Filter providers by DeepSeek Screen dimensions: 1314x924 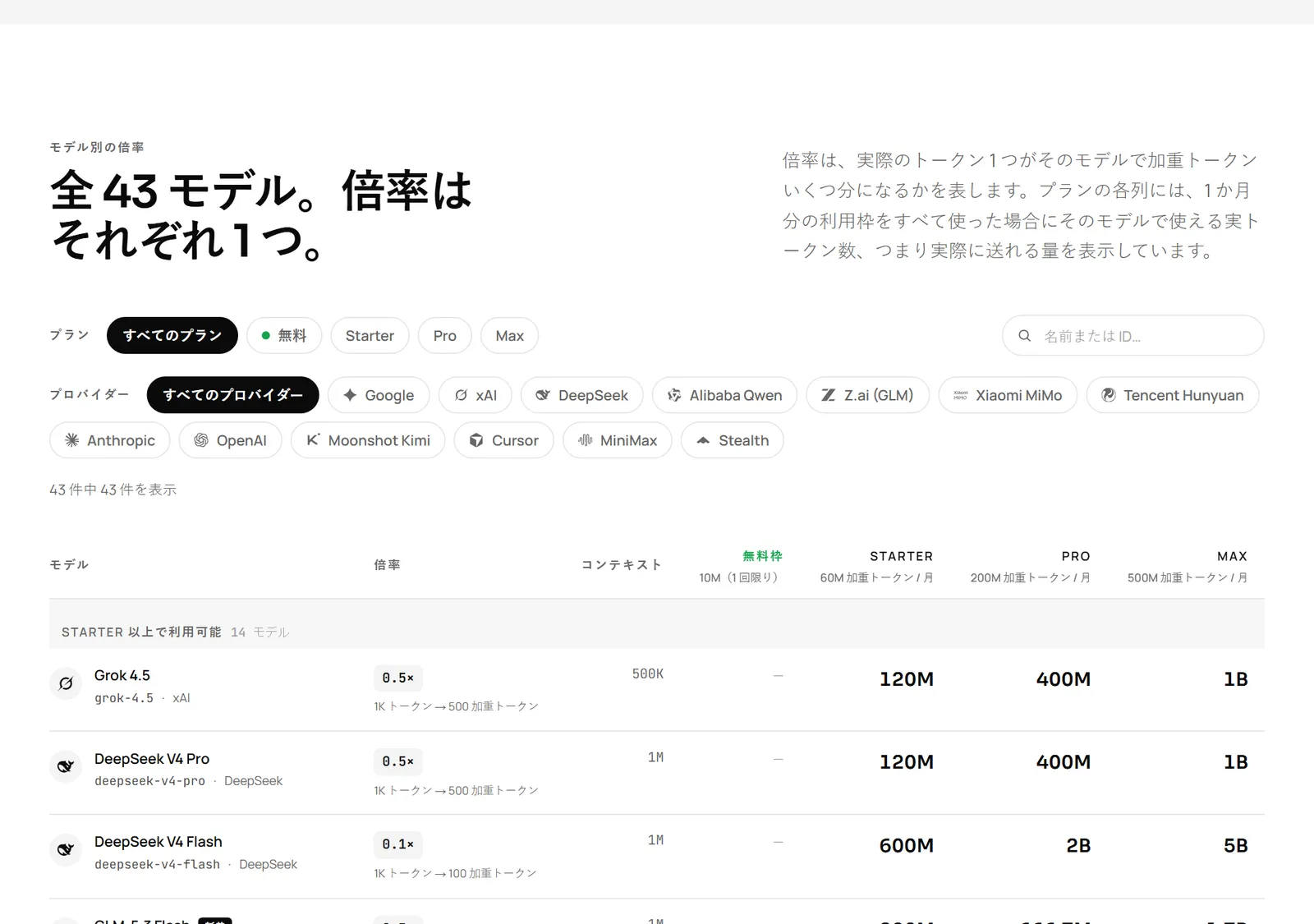tap(582, 395)
